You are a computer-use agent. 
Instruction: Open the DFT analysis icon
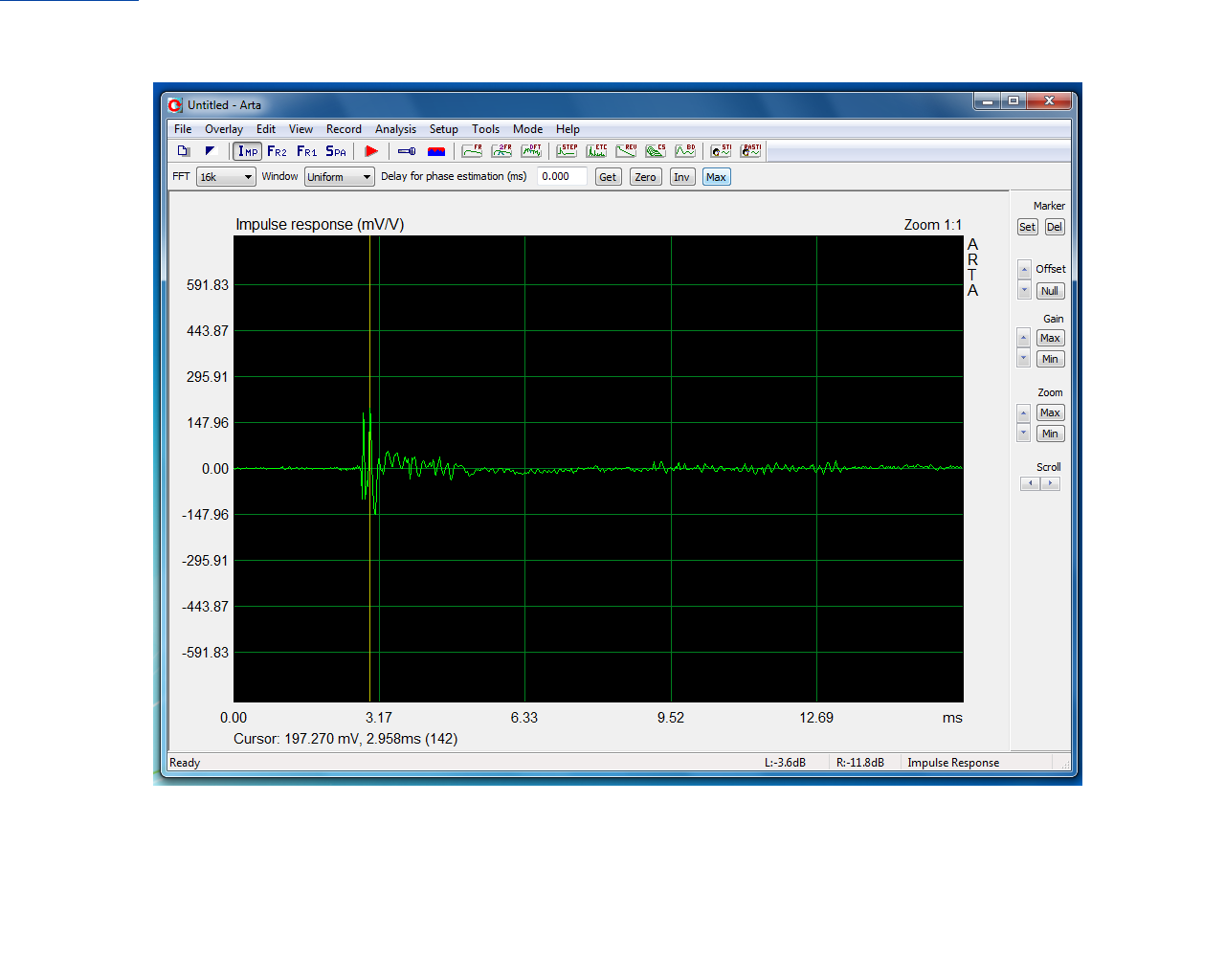click(531, 151)
